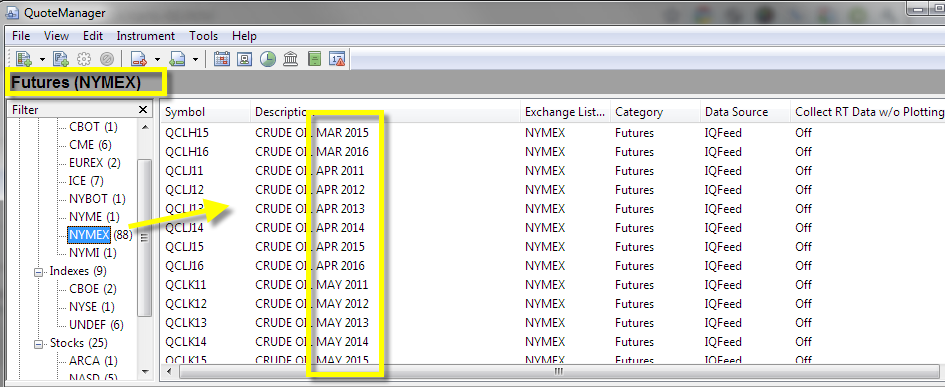The width and height of the screenshot is (945, 387).
Task: Click the add custom futures icon
Action: pyautogui.click(x=60, y=58)
